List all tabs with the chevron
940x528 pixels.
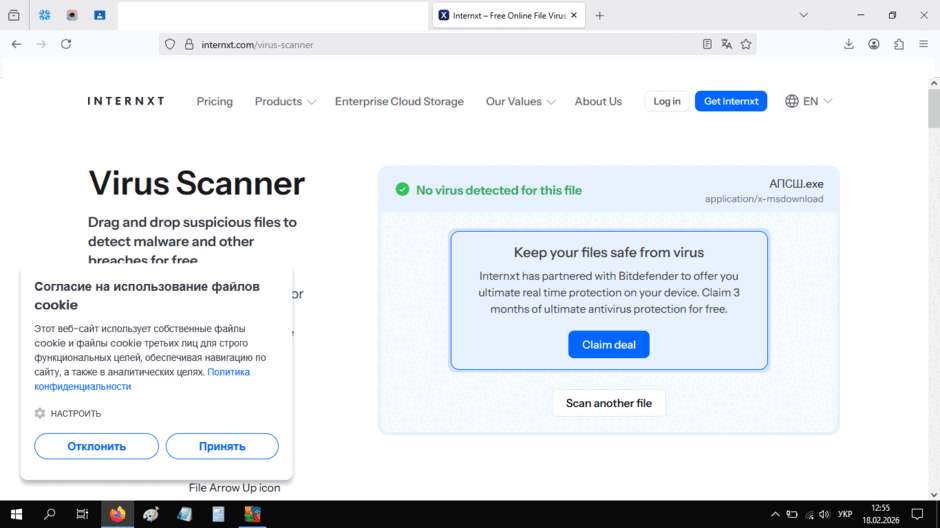[803, 16]
